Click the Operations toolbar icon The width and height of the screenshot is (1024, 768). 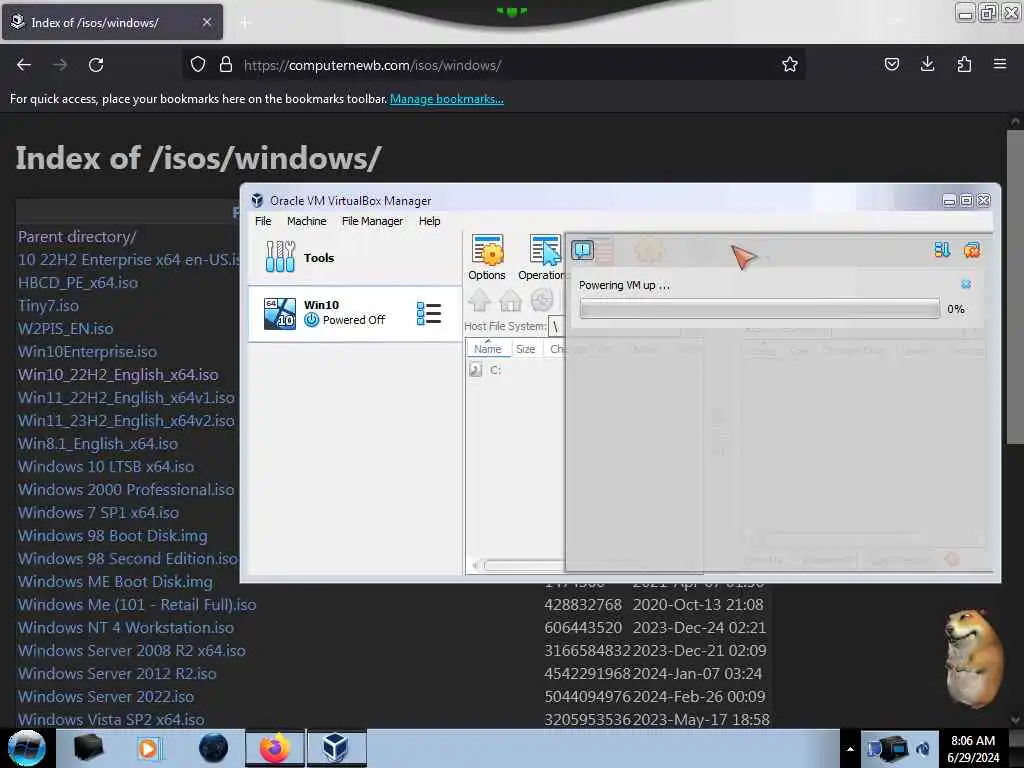point(542,257)
